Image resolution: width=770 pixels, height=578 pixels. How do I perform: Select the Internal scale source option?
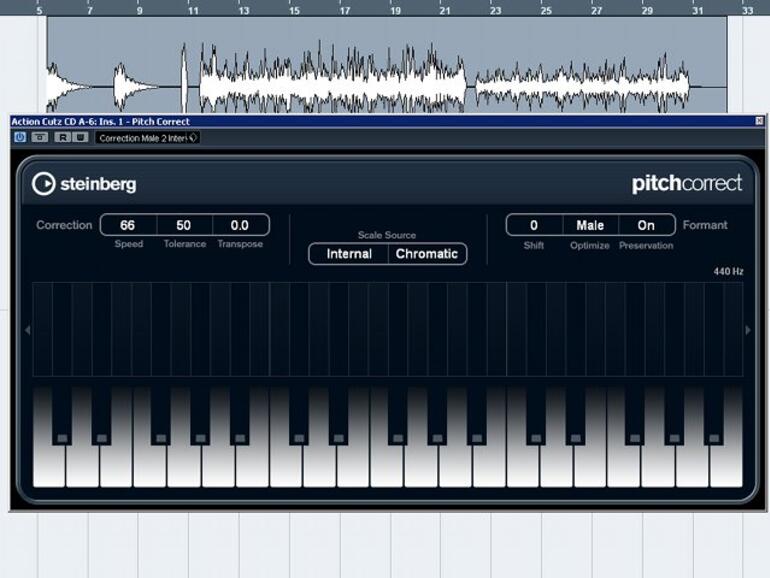tap(349, 254)
